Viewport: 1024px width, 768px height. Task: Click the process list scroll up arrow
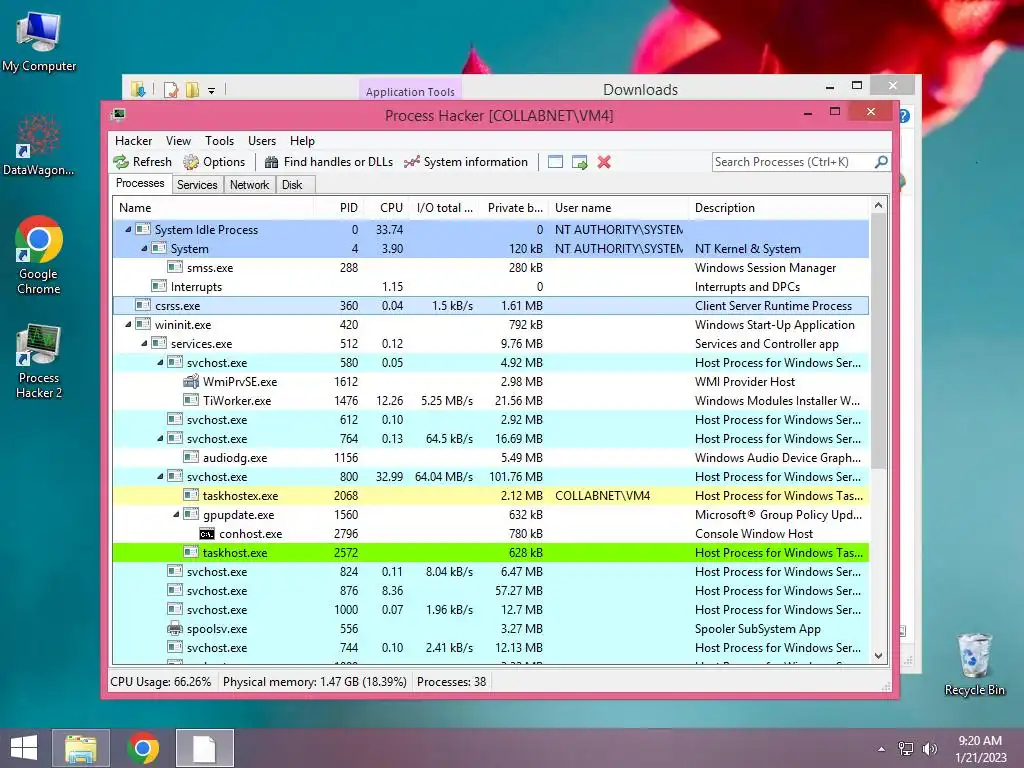878,206
